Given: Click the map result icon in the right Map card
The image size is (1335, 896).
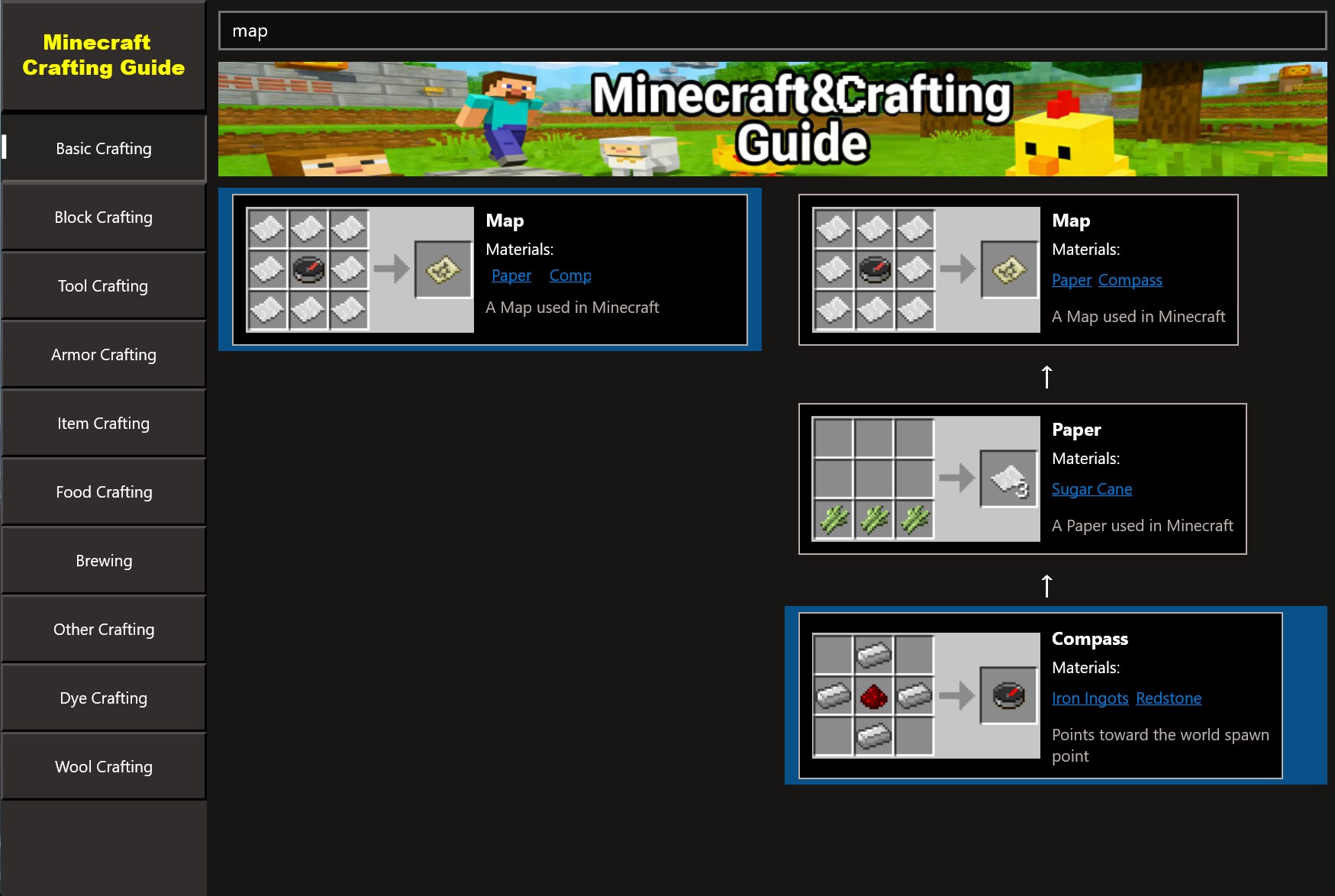Looking at the screenshot, I should pyautogui.click(x=1010, y=269).
